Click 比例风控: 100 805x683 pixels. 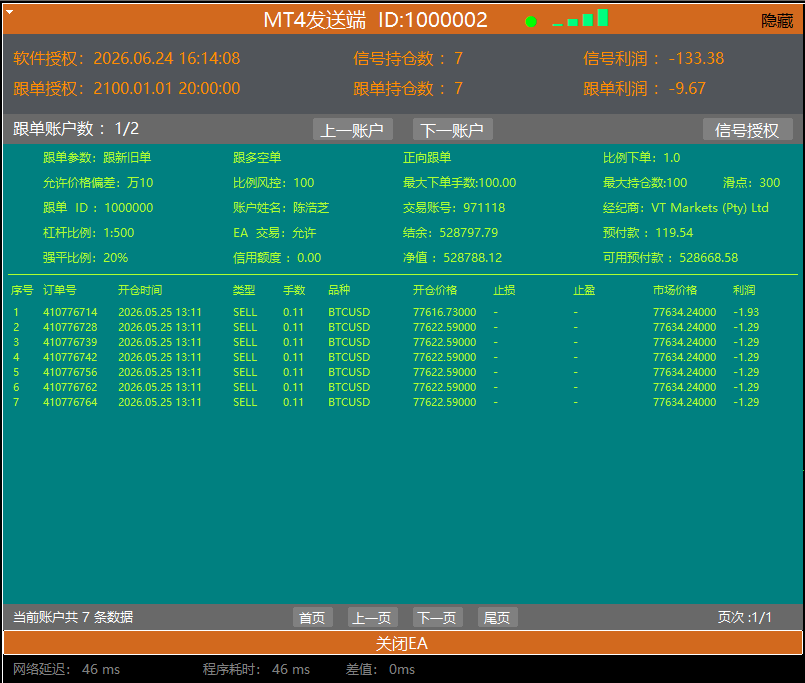click(274, 183)
